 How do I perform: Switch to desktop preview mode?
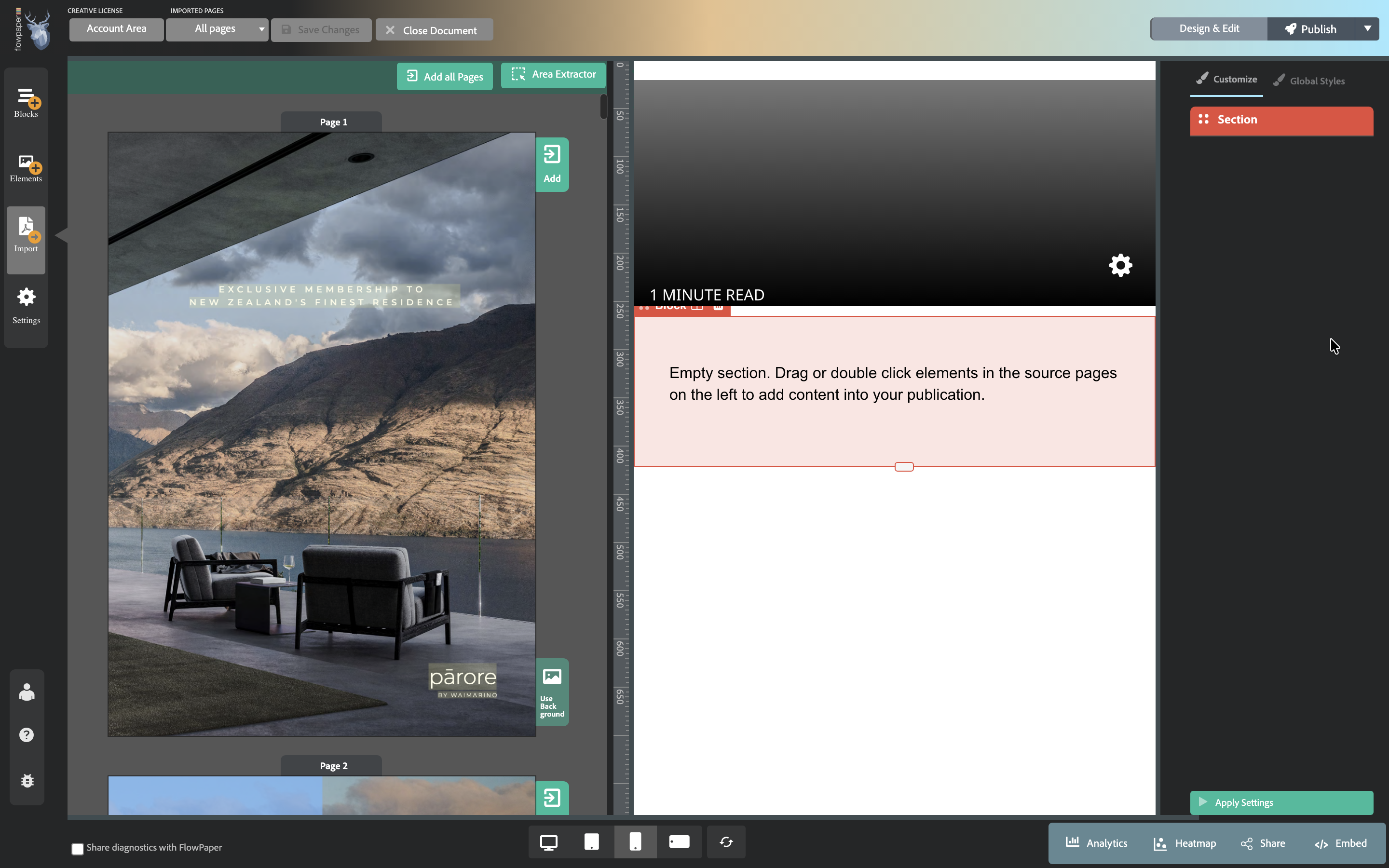pos(548,842)
